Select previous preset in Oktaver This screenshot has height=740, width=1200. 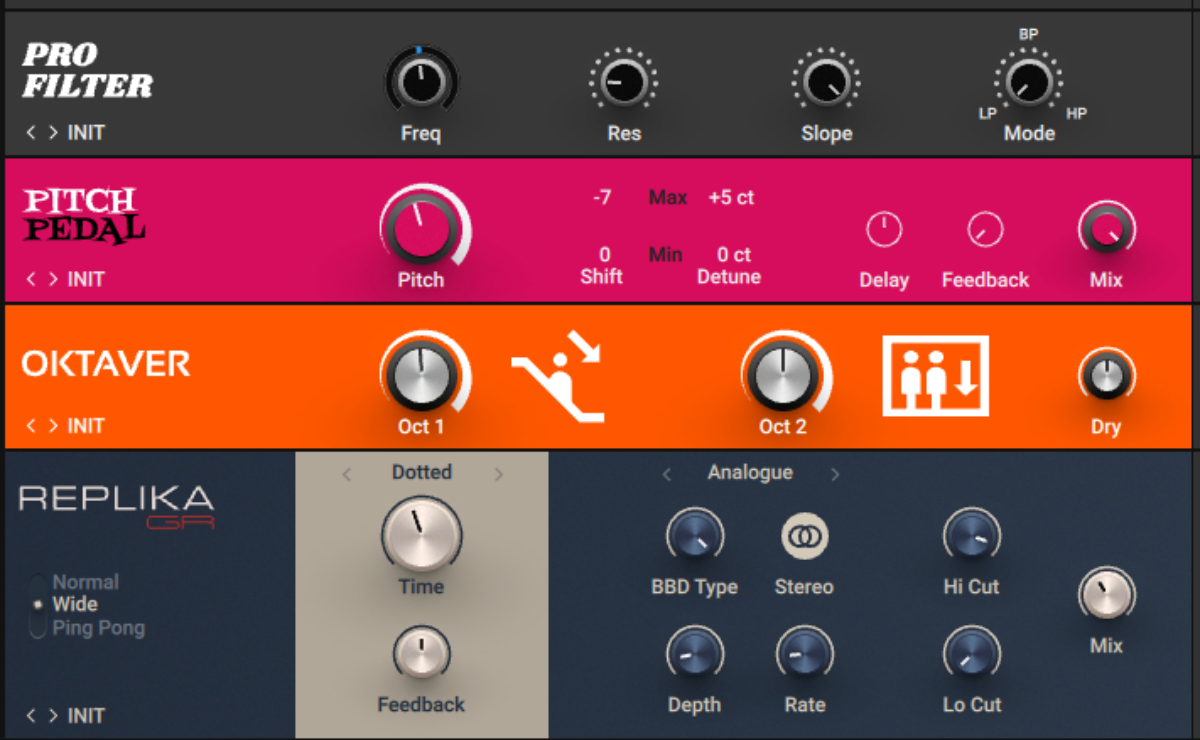click(x=31, y=426)
